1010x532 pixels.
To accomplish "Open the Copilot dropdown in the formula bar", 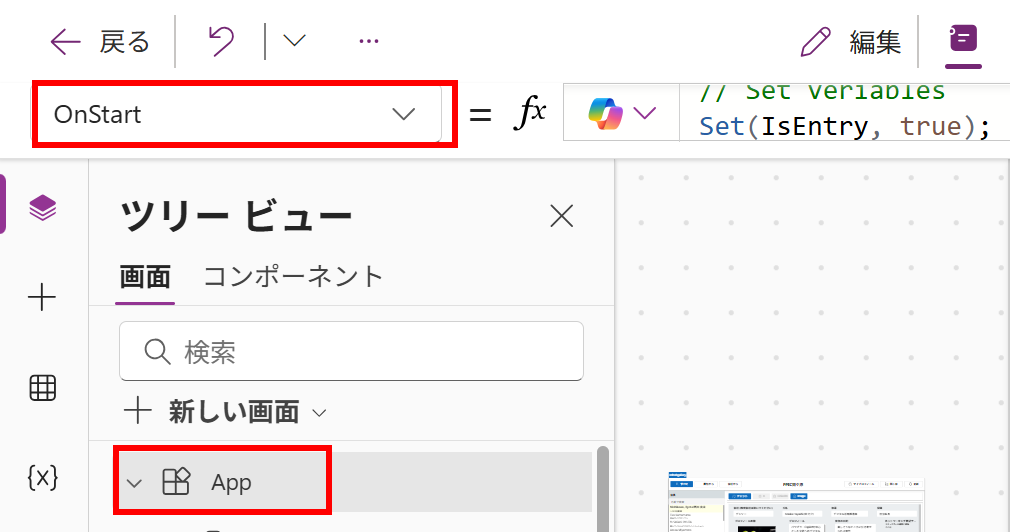I will point(621,113).
